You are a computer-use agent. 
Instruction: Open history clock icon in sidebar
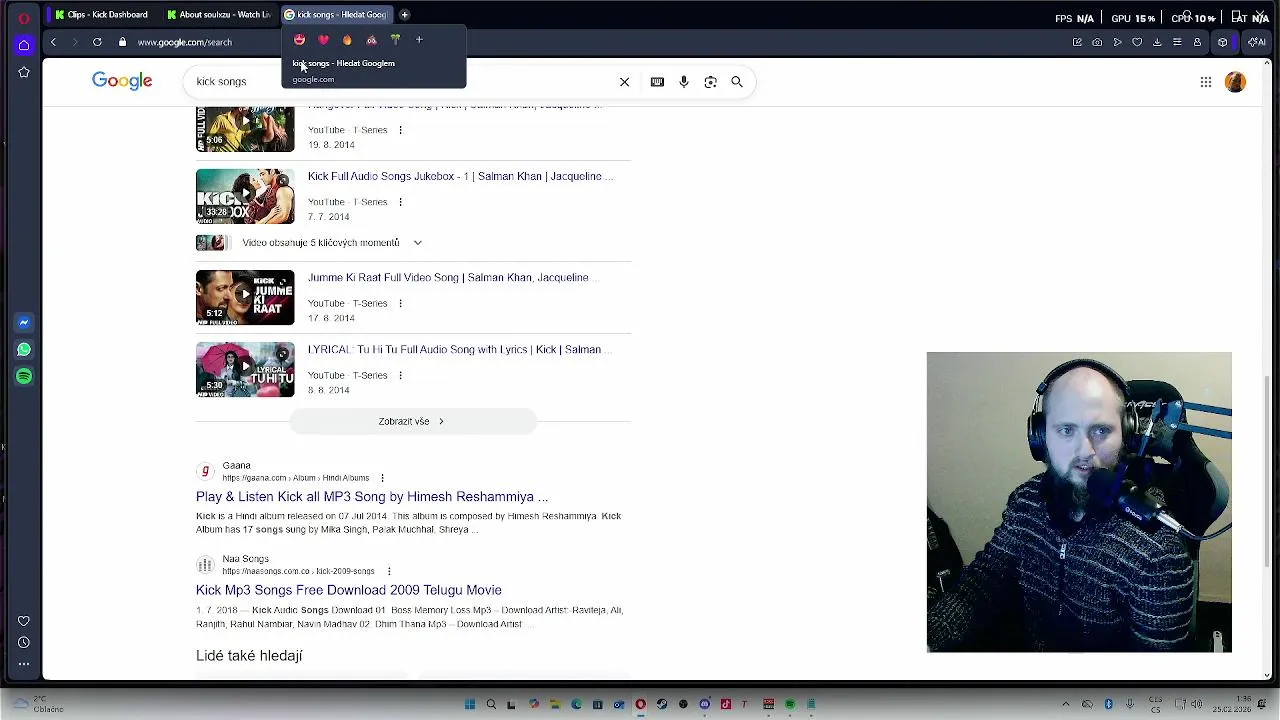24,643
